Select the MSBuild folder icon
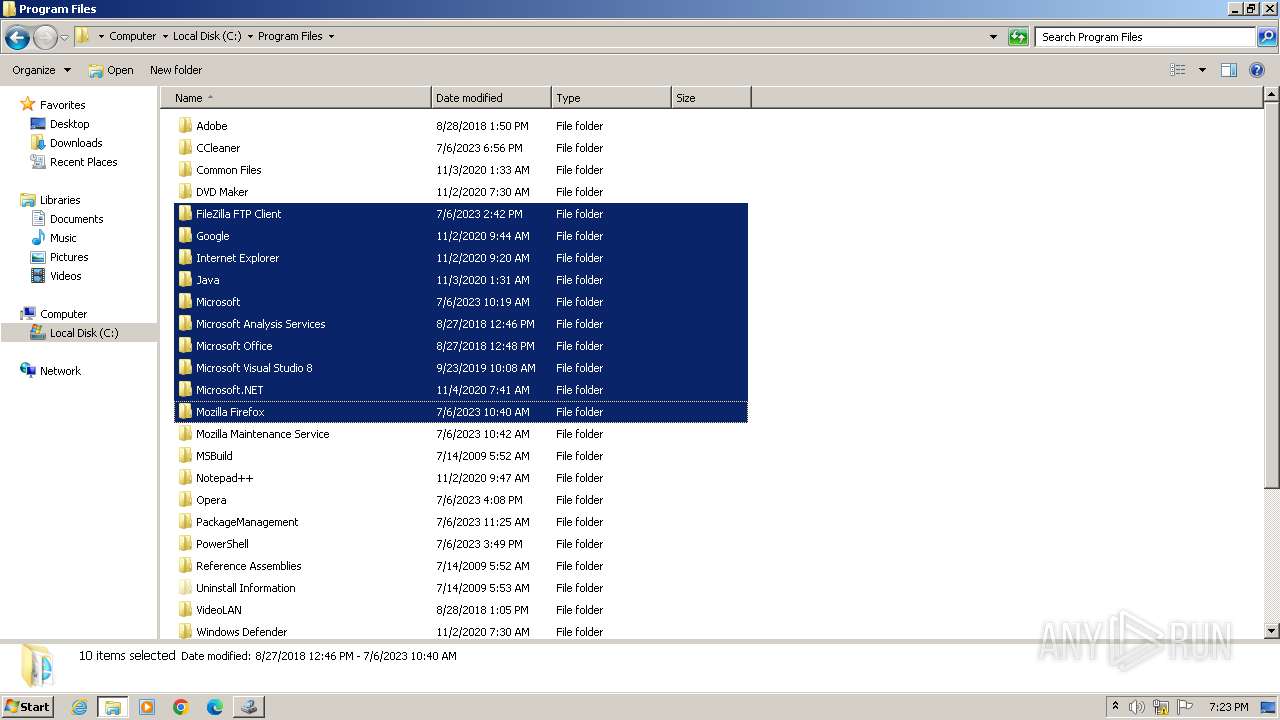 tap(185, 456)
